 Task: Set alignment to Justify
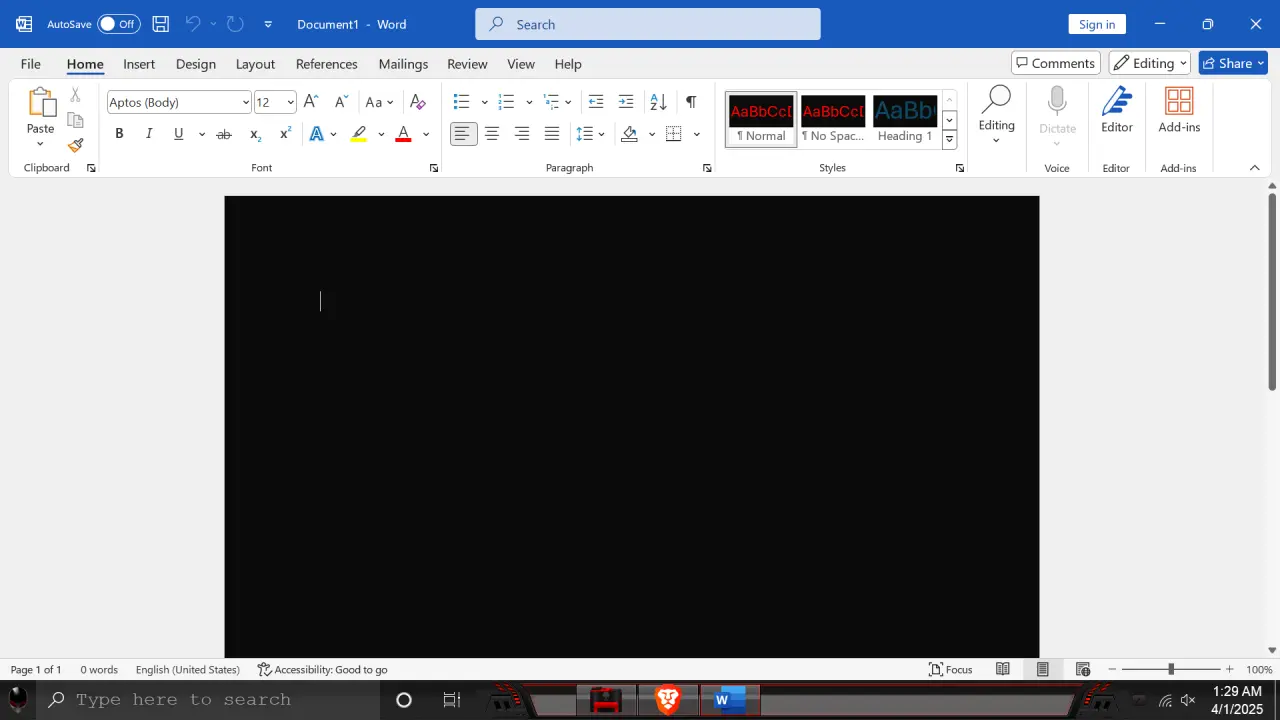[x=552, y=134]
